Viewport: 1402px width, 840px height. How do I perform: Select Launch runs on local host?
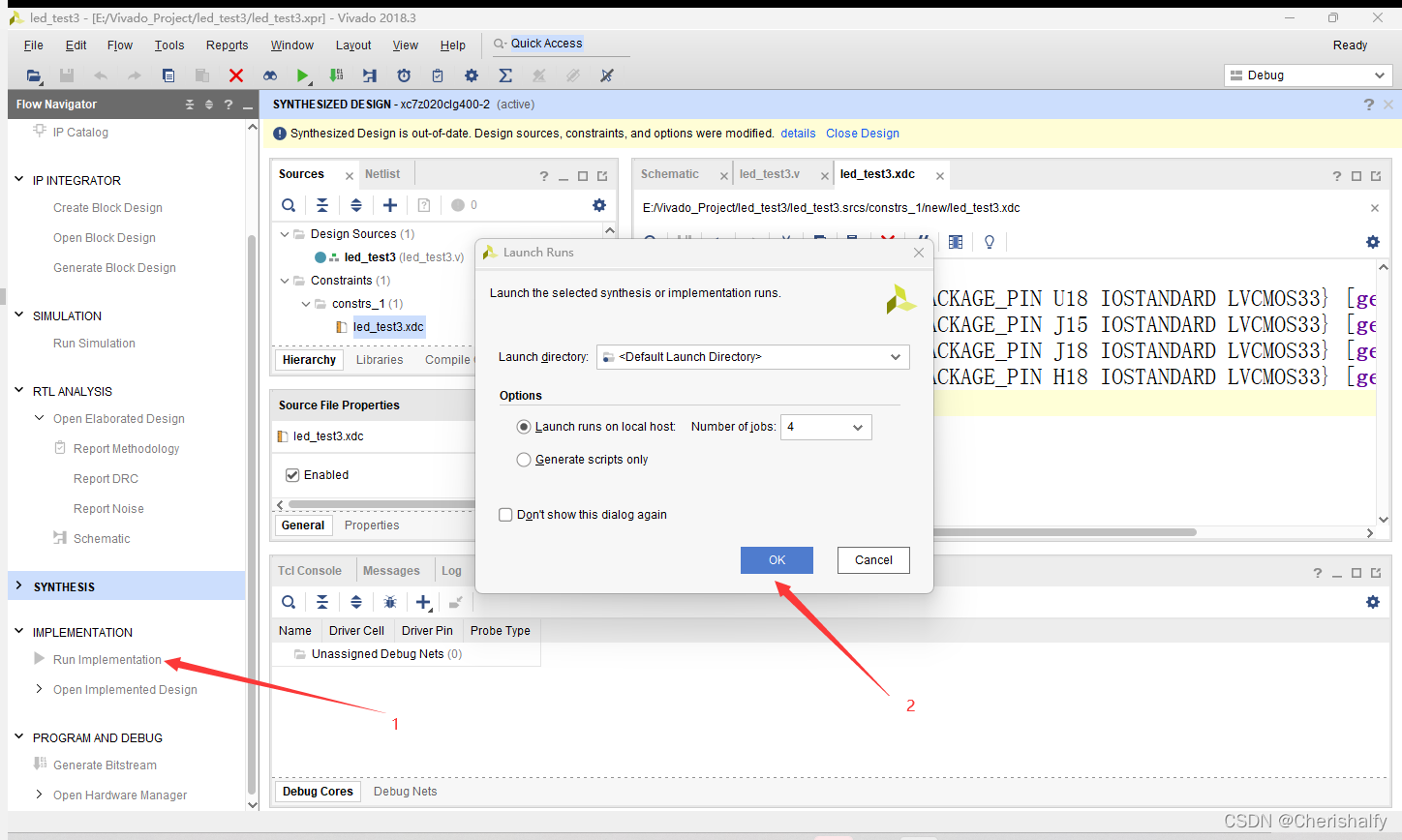point(524,427)
